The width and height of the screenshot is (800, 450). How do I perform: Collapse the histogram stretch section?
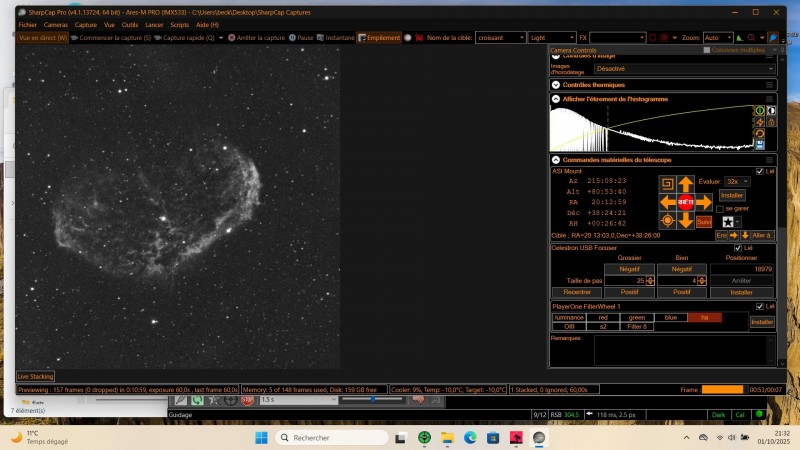pos(556,99)
